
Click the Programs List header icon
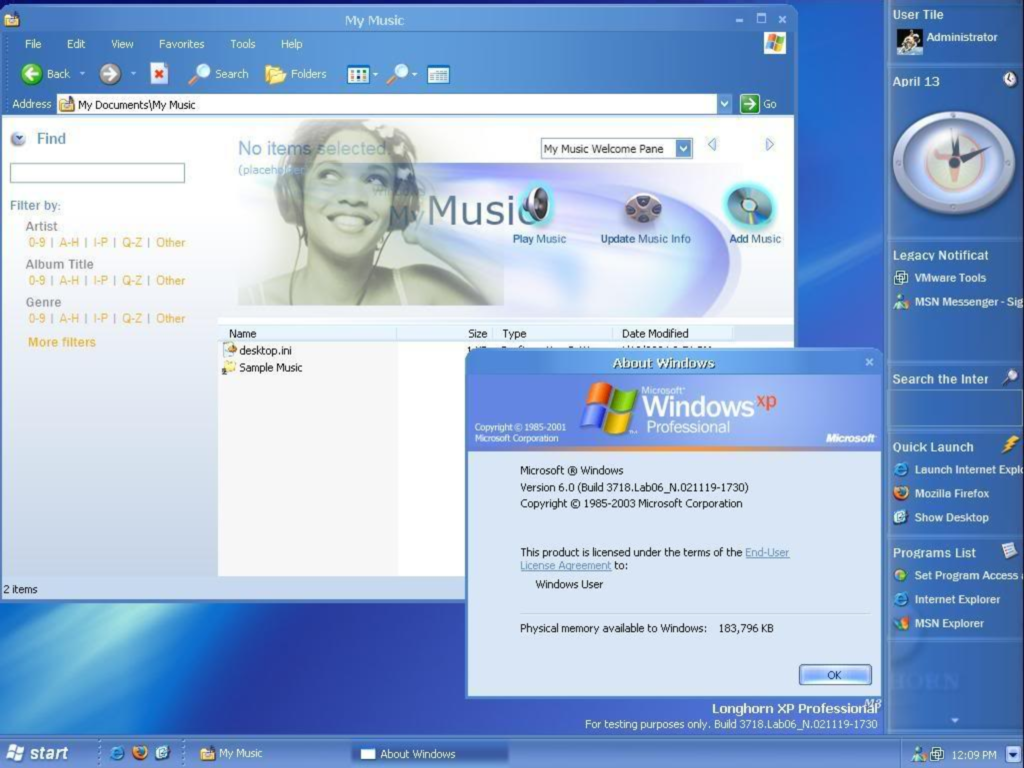point(1010,551)
